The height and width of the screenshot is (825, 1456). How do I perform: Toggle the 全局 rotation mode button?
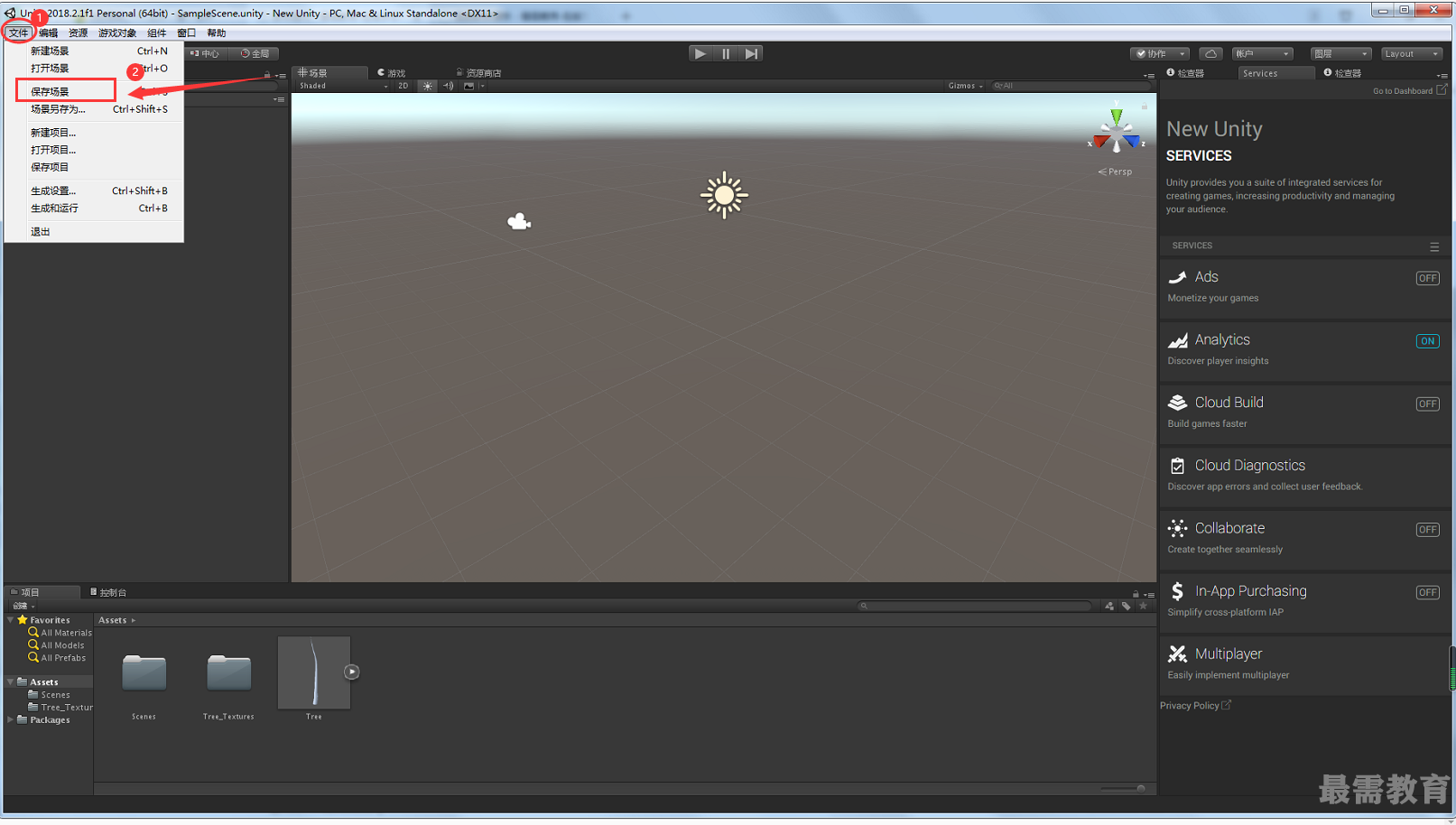pos(255,54)
